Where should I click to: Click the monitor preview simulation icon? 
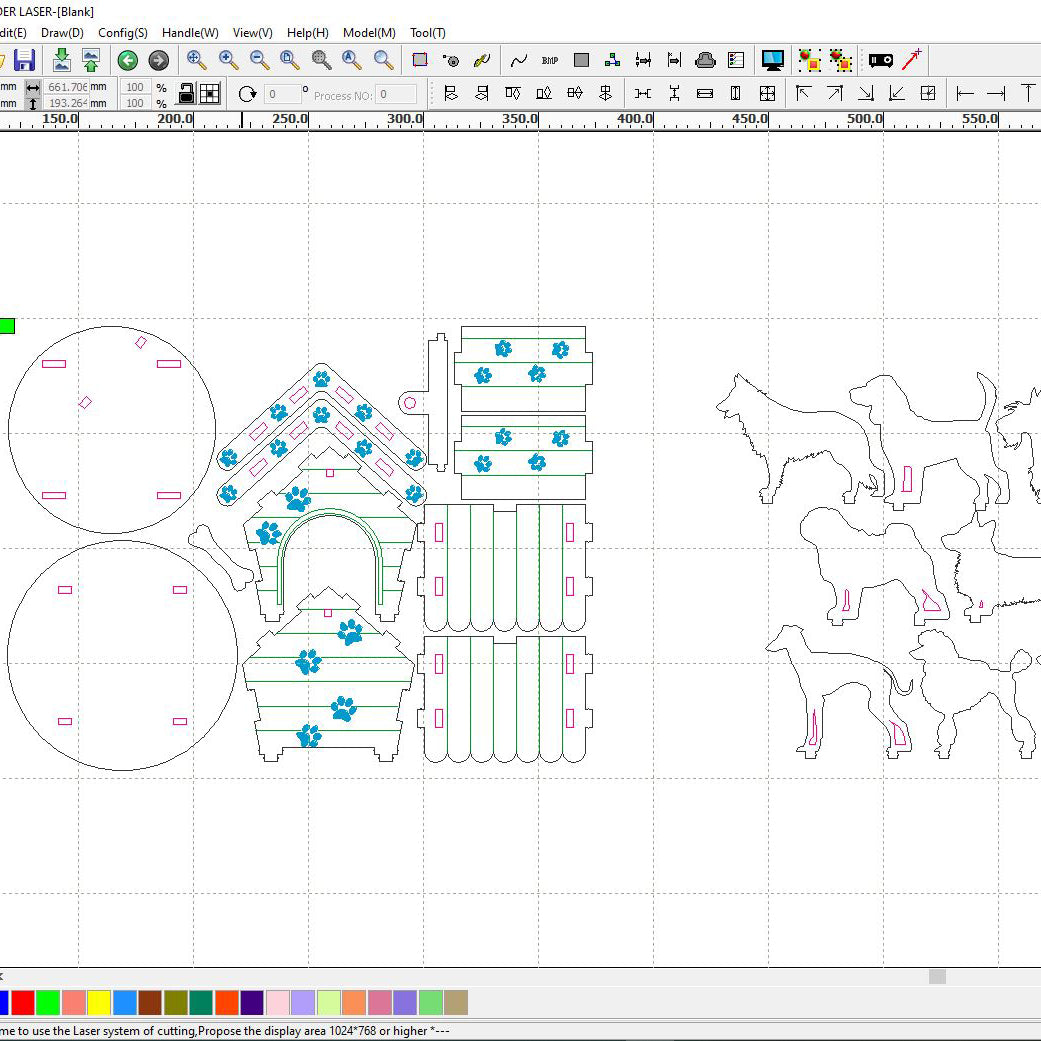coord(772,60)
